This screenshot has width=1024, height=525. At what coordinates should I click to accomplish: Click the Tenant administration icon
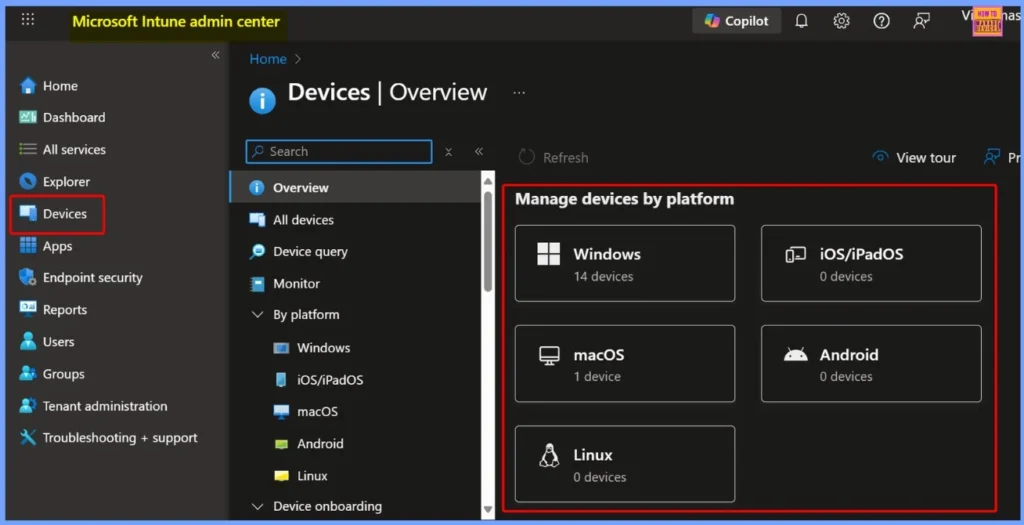point(27,406)
